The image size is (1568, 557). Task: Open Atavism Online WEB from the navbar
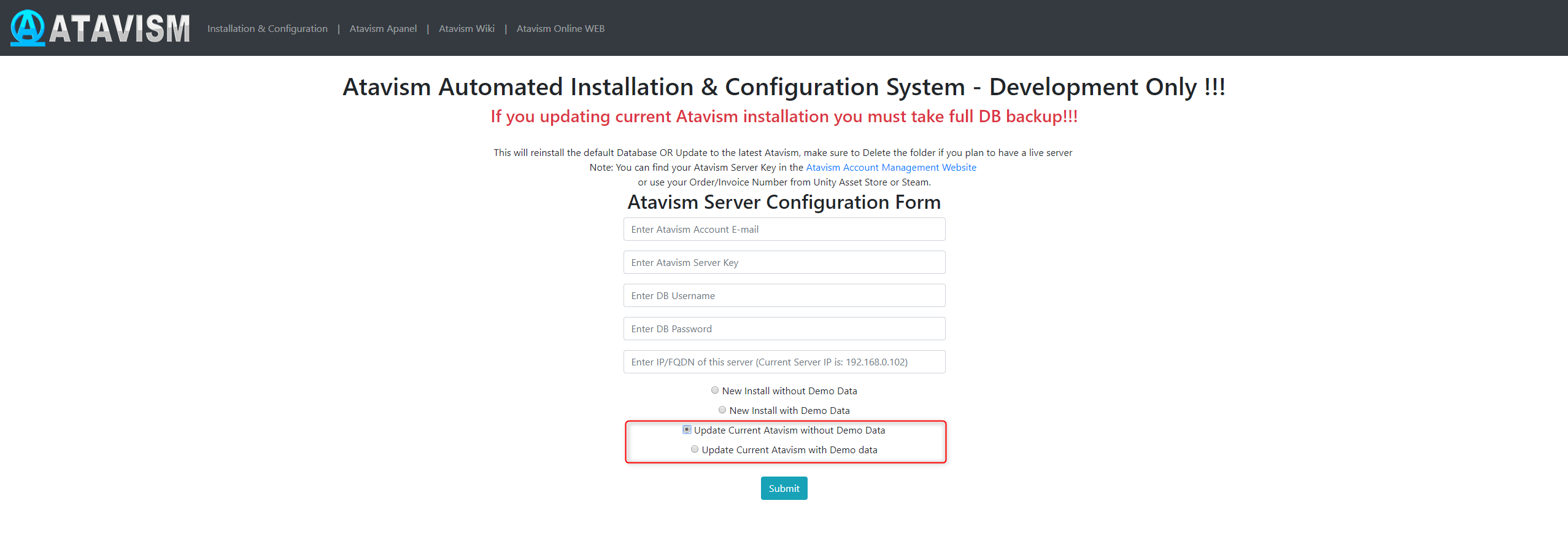coord(560,29)
